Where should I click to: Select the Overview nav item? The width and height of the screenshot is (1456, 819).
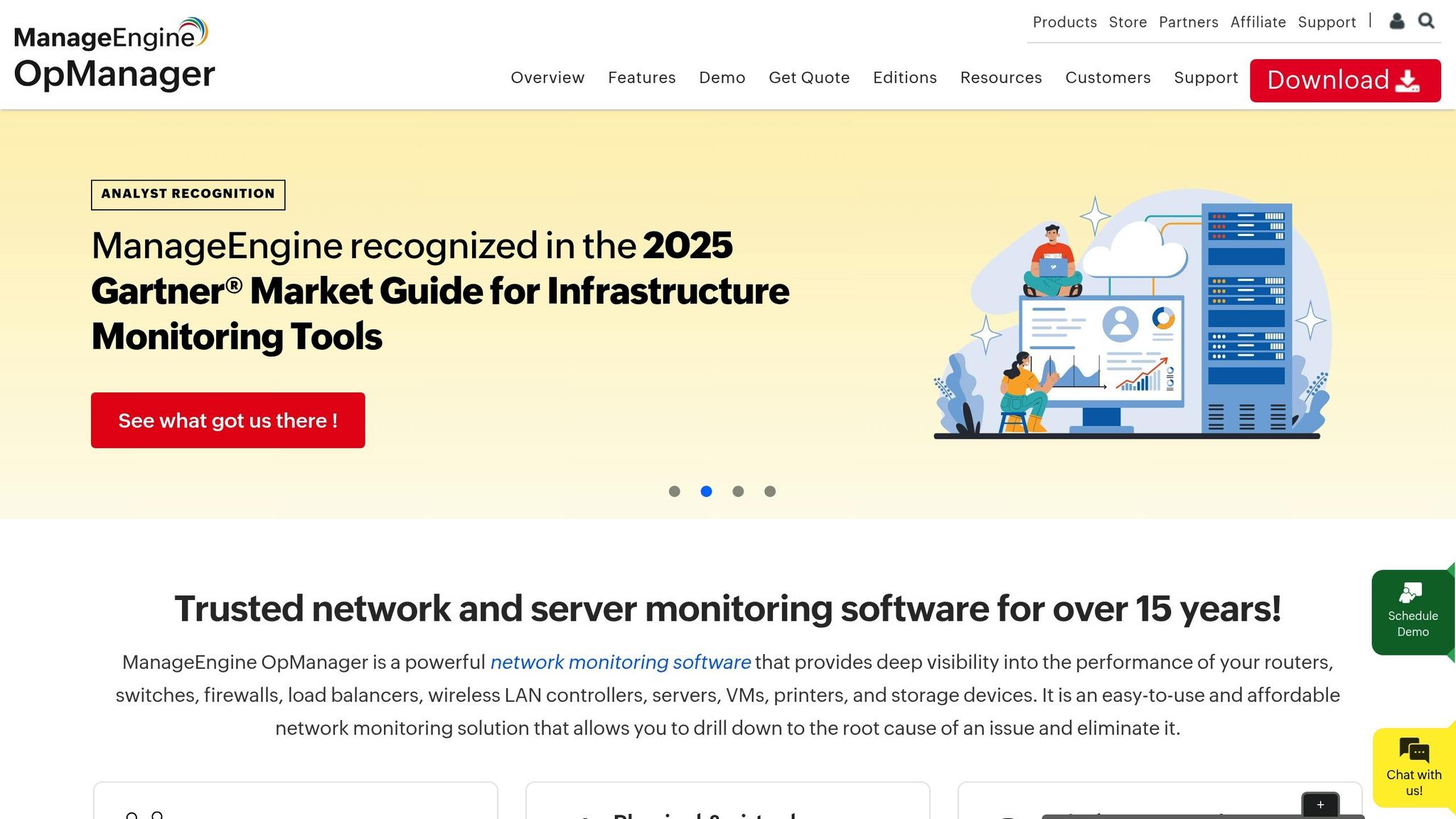click(x=547, y=77)
